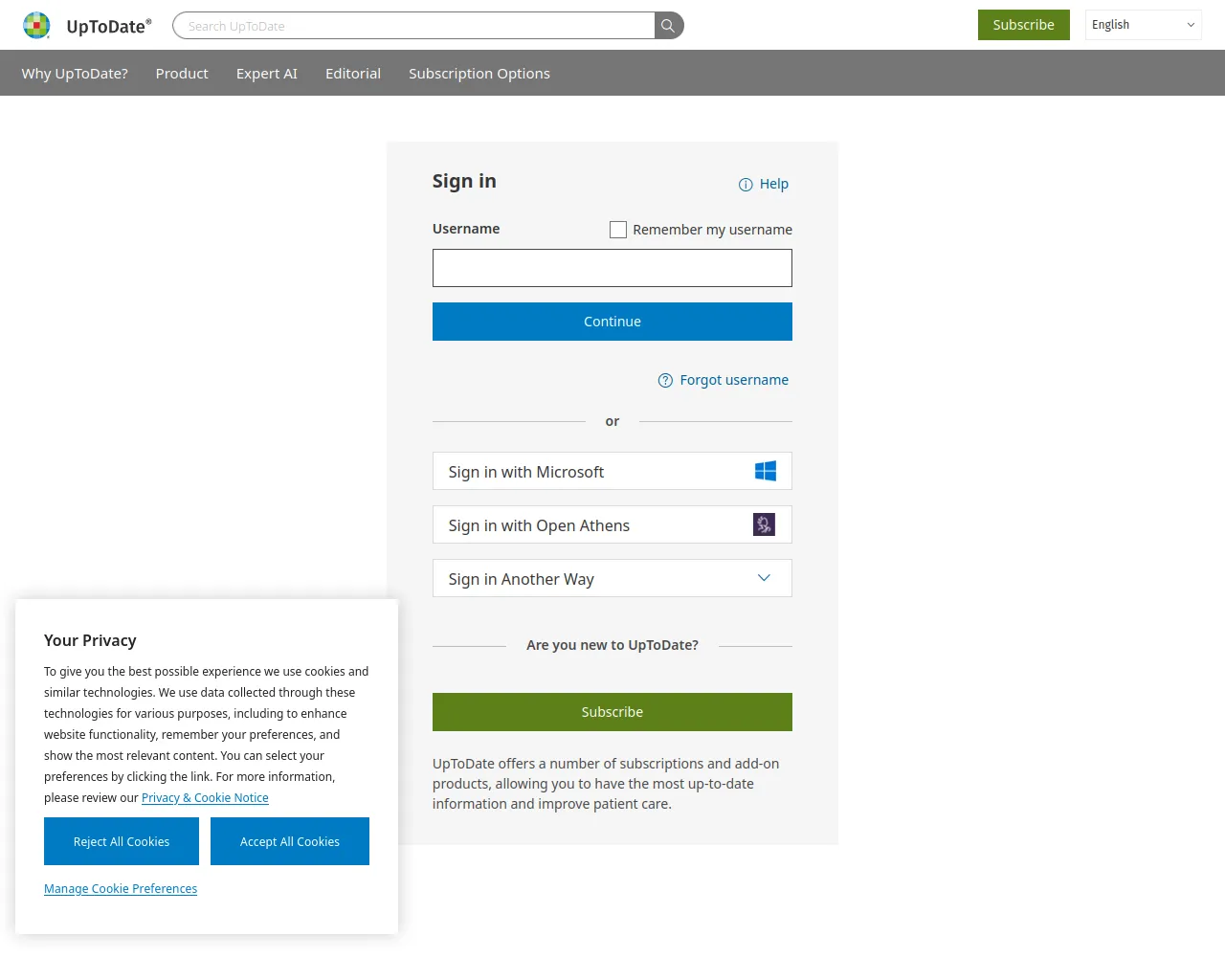Click the search magnifier icon
The height and width of the screenshot is (980, 1225).
click(668, 26)
